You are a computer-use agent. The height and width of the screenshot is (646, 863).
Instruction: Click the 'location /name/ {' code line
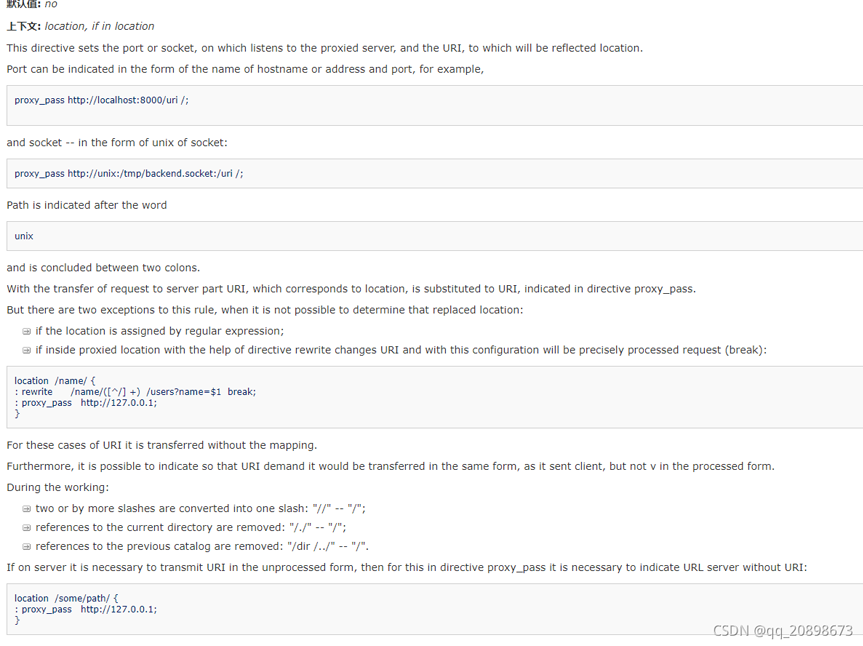click(x=55, y=381)
